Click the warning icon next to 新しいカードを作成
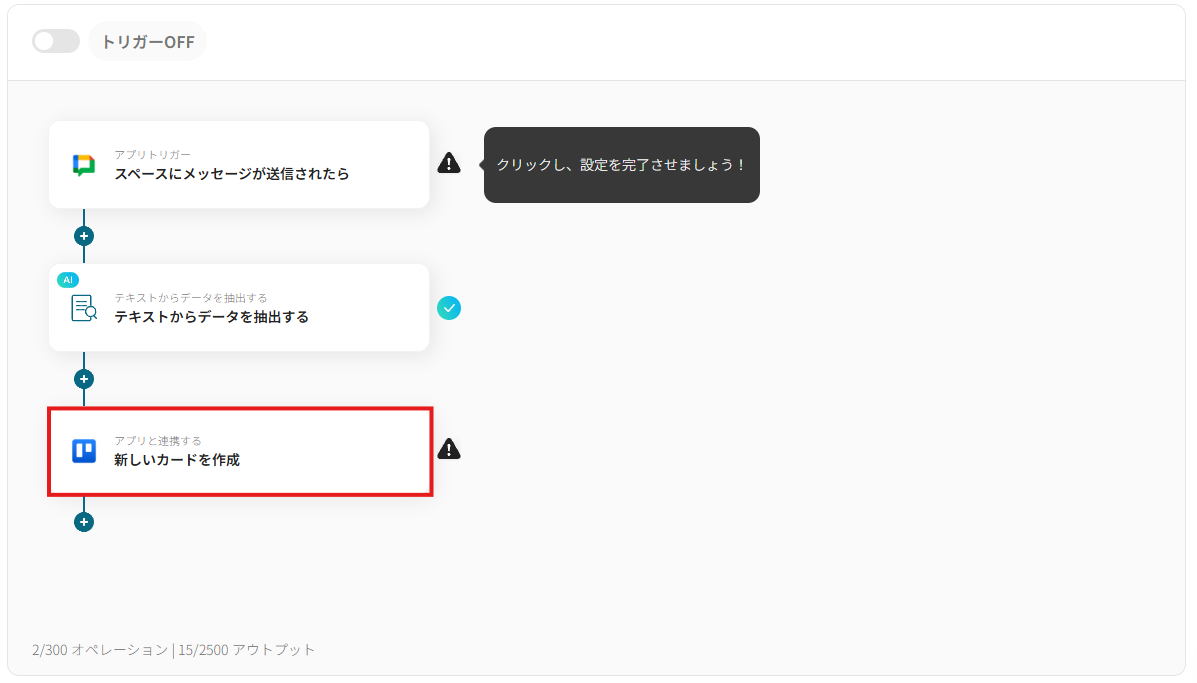 point(449,450)
